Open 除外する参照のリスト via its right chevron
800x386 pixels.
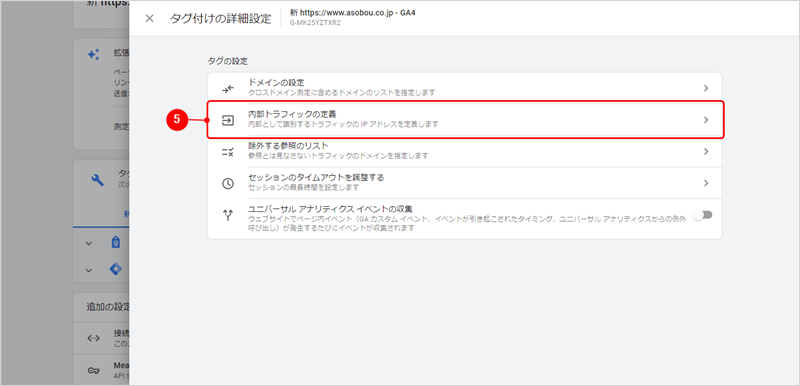[706, 151]
